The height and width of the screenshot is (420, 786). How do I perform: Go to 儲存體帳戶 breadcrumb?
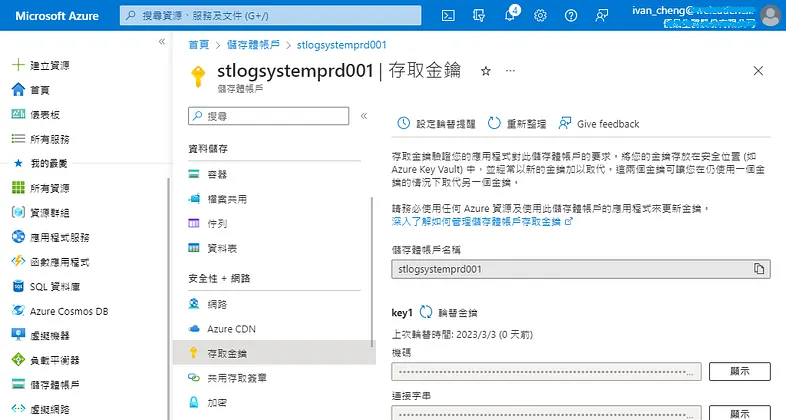click(253, 45)
